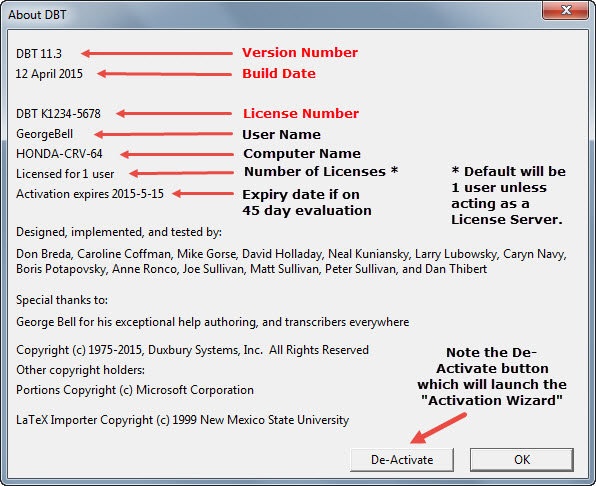The height and width of the screenshot is (486, 596).
Task: Confirm the dialog with OK
Action: coord(522,460)
